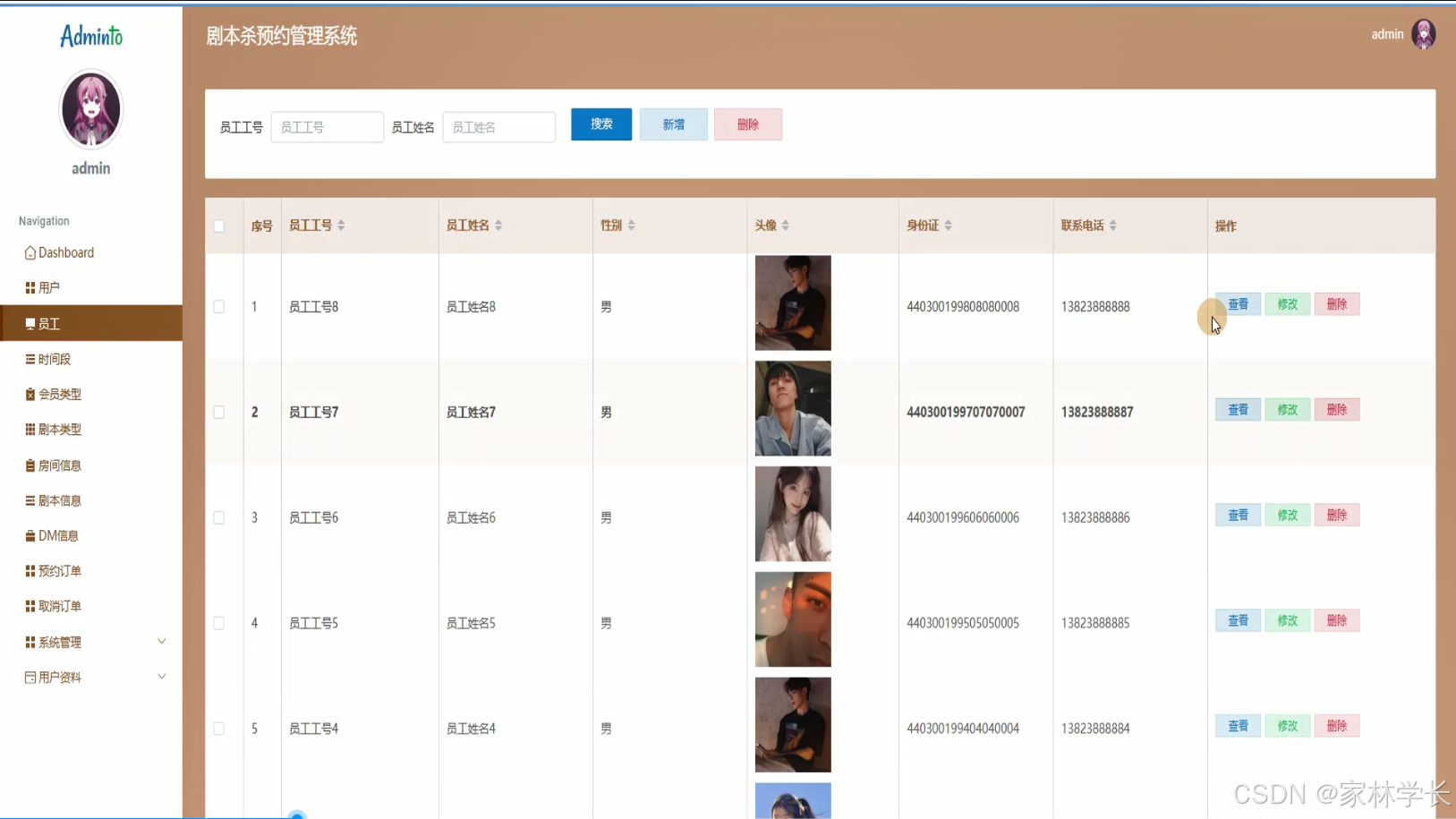Image resolution: width=1456 pixels, height=819 pixels.
Task: Open the 房间信息 menu item
Action: (91, 465)
